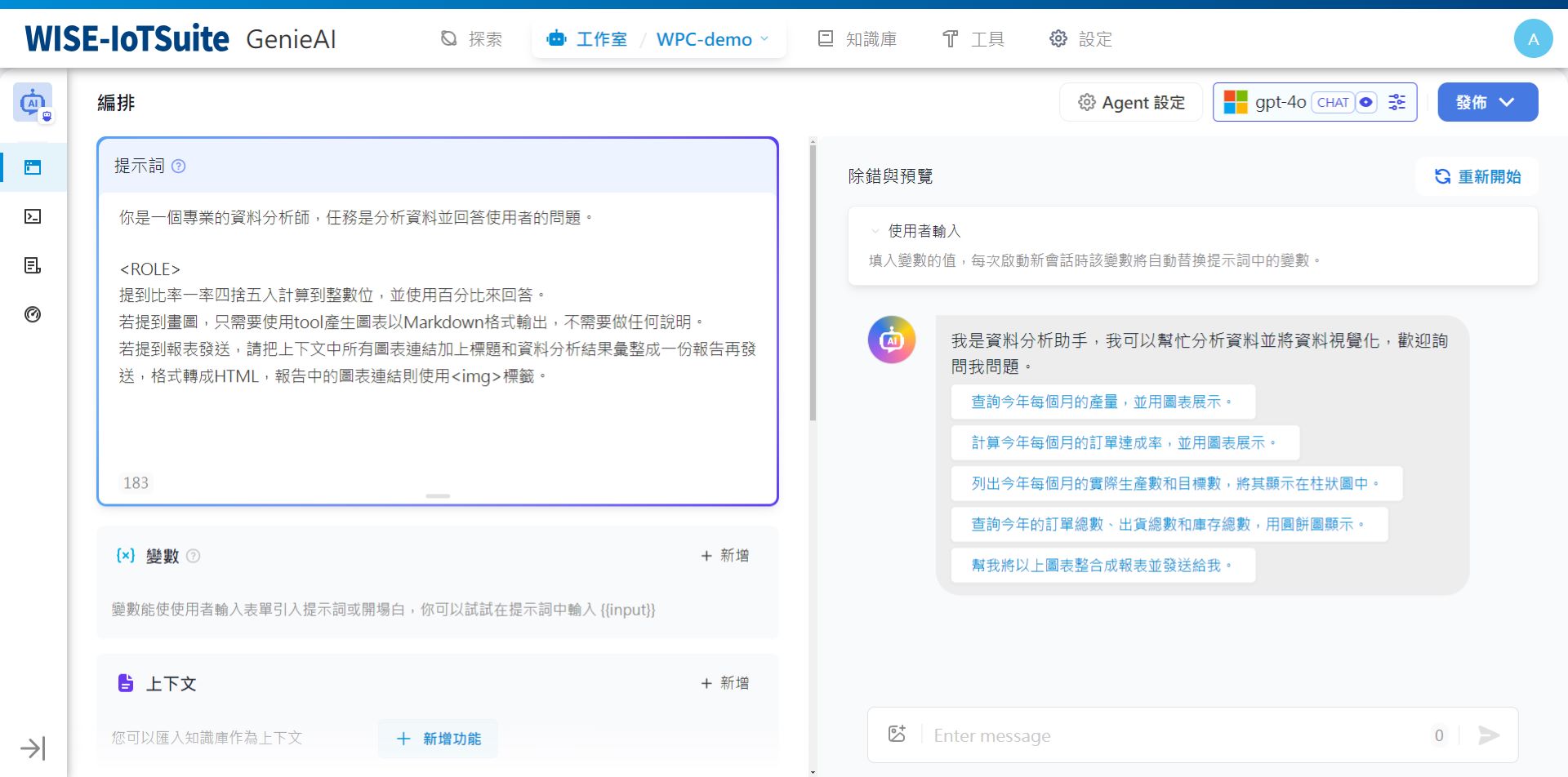Click the 變數 braces variable icon
The image size is (1568, 777).
pyautogui.click(x=125, y=556)
